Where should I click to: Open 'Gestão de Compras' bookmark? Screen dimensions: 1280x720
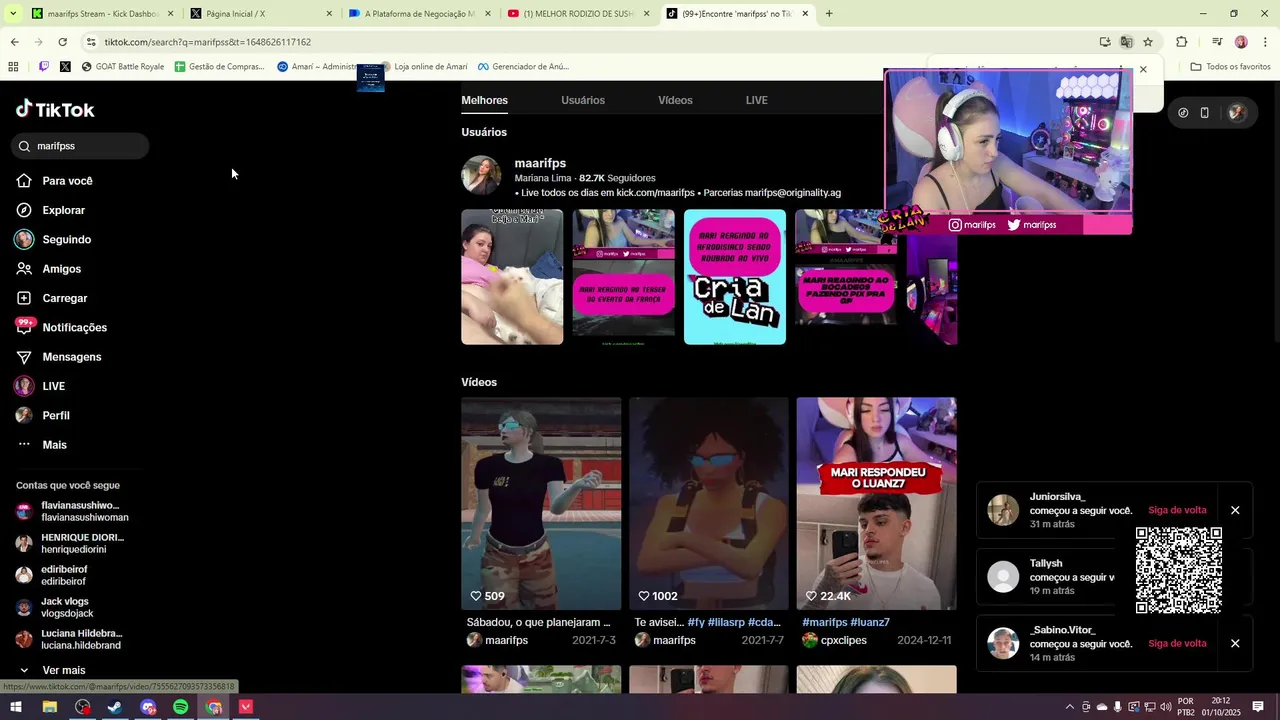[220, 67]
